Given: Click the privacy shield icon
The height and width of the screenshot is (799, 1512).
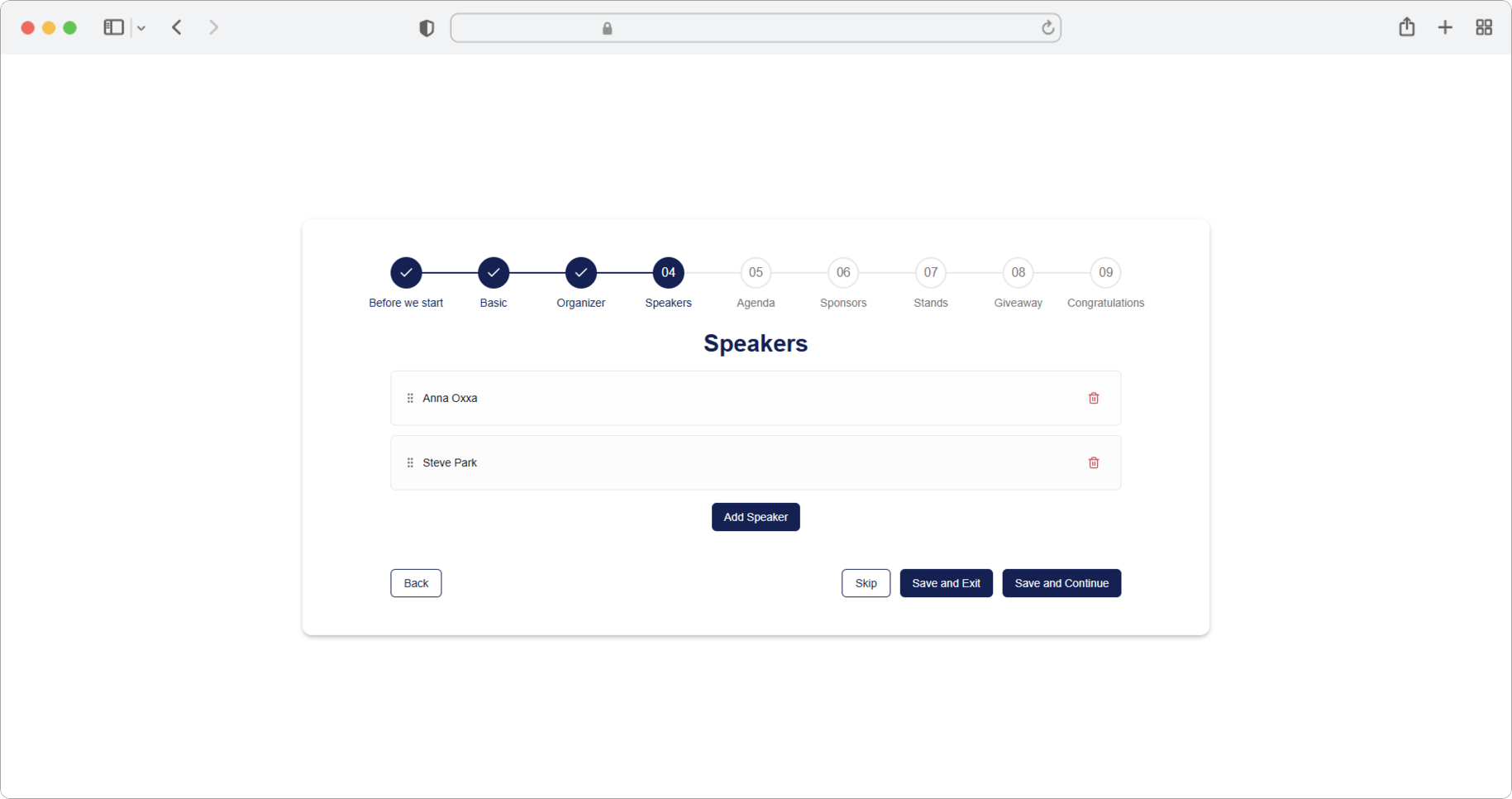Looking at the screenshot, I should pos(427,28).
